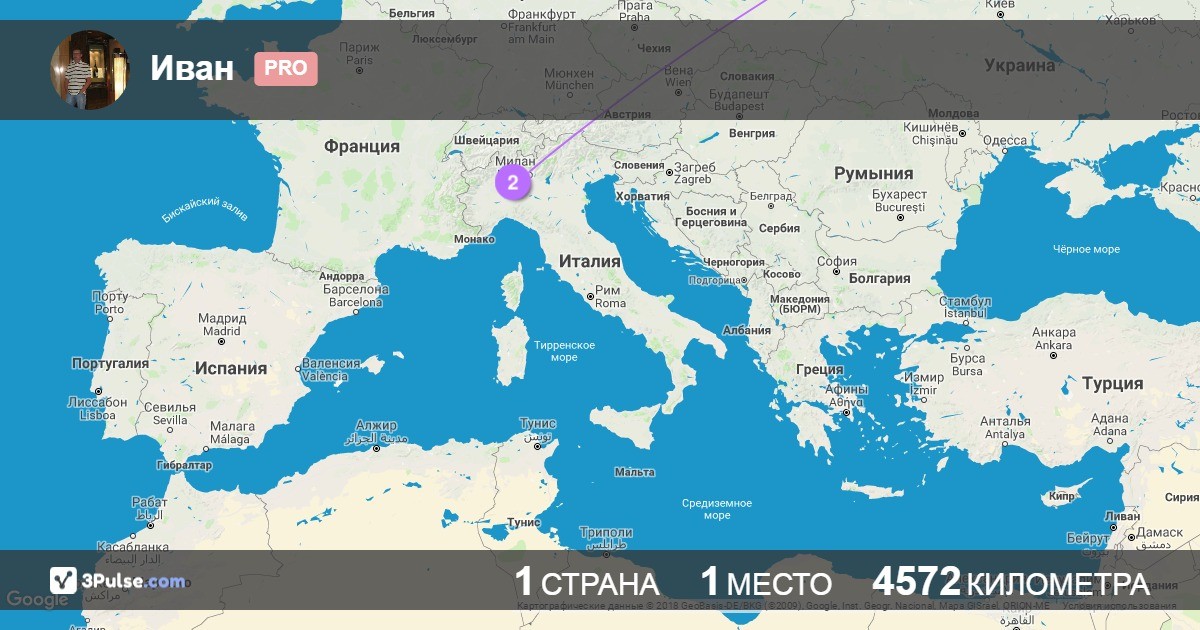Click the map cluster marker labeled 2

[x=512, y=183]
